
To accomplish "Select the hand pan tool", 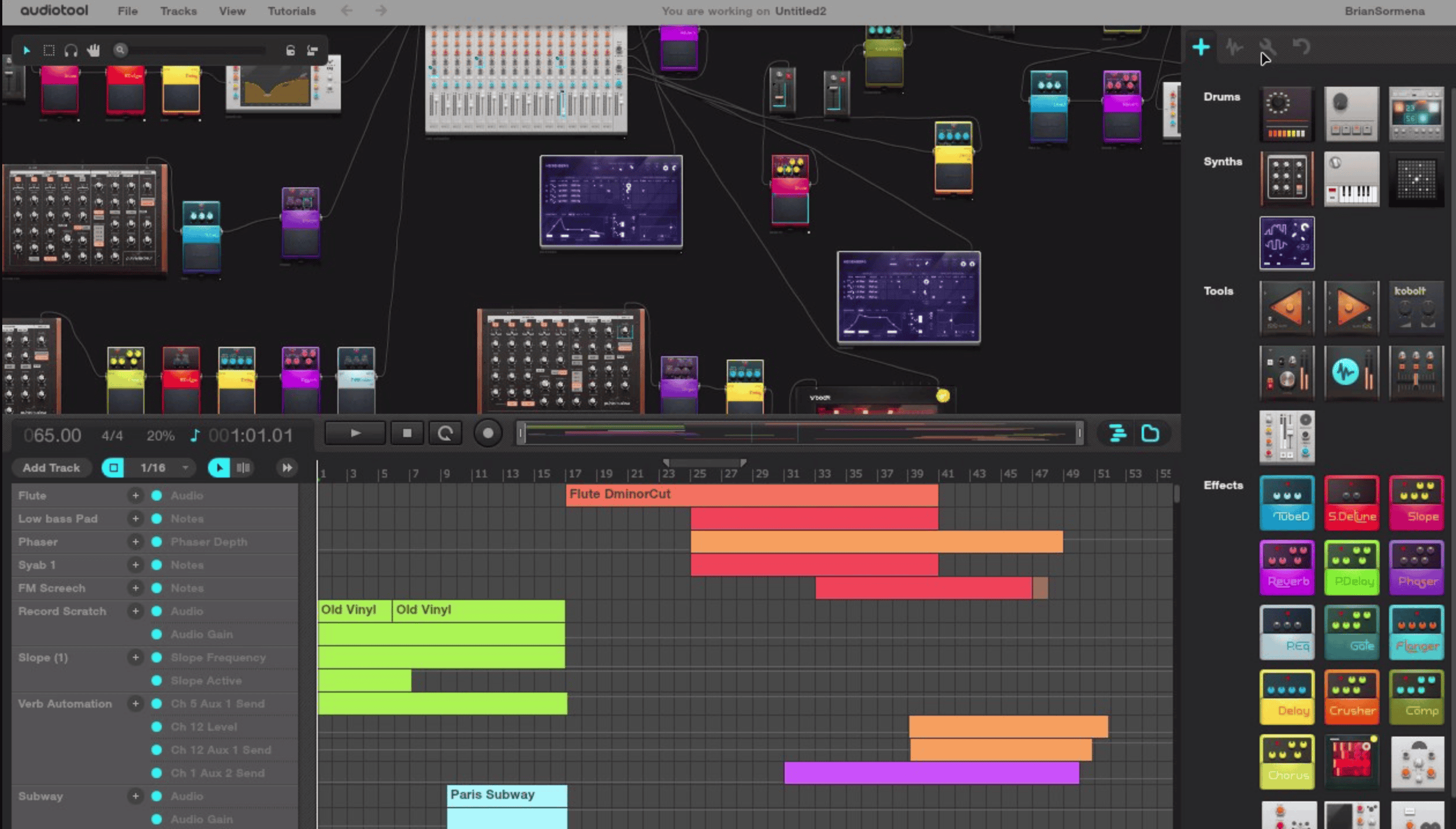I will click(x=93, y=51).
